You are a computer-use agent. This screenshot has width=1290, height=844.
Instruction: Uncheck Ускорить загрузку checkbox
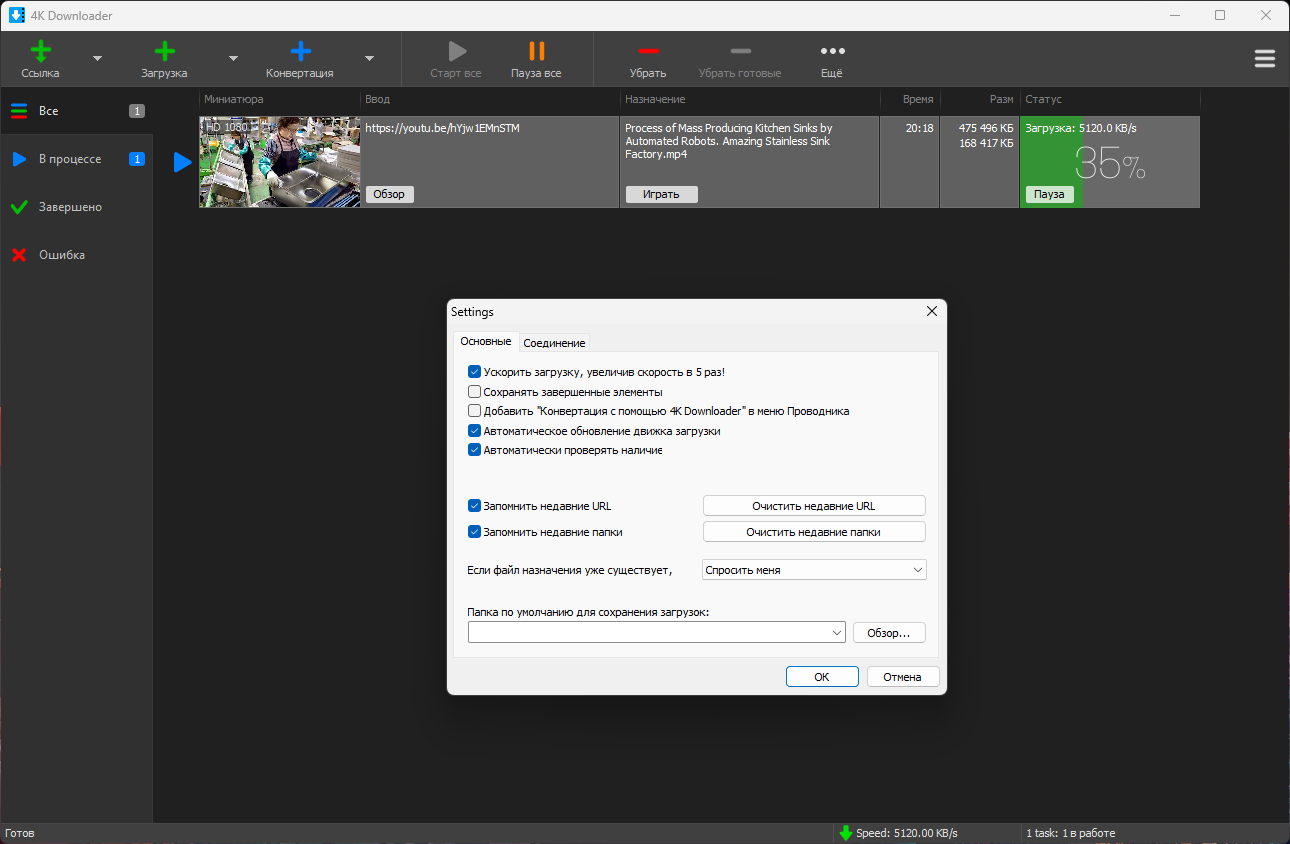pos(475,372)
